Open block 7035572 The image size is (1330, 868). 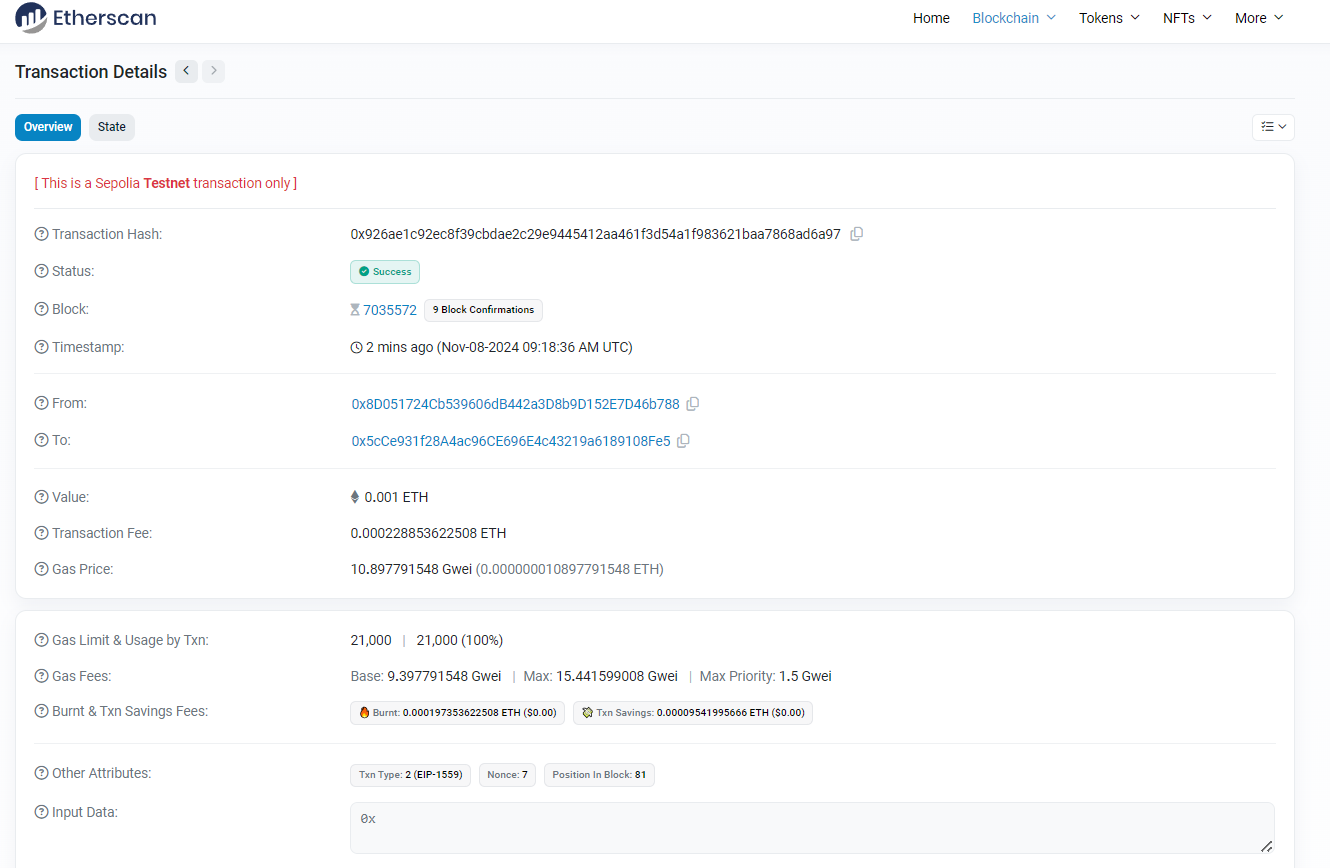click(390, 310)
